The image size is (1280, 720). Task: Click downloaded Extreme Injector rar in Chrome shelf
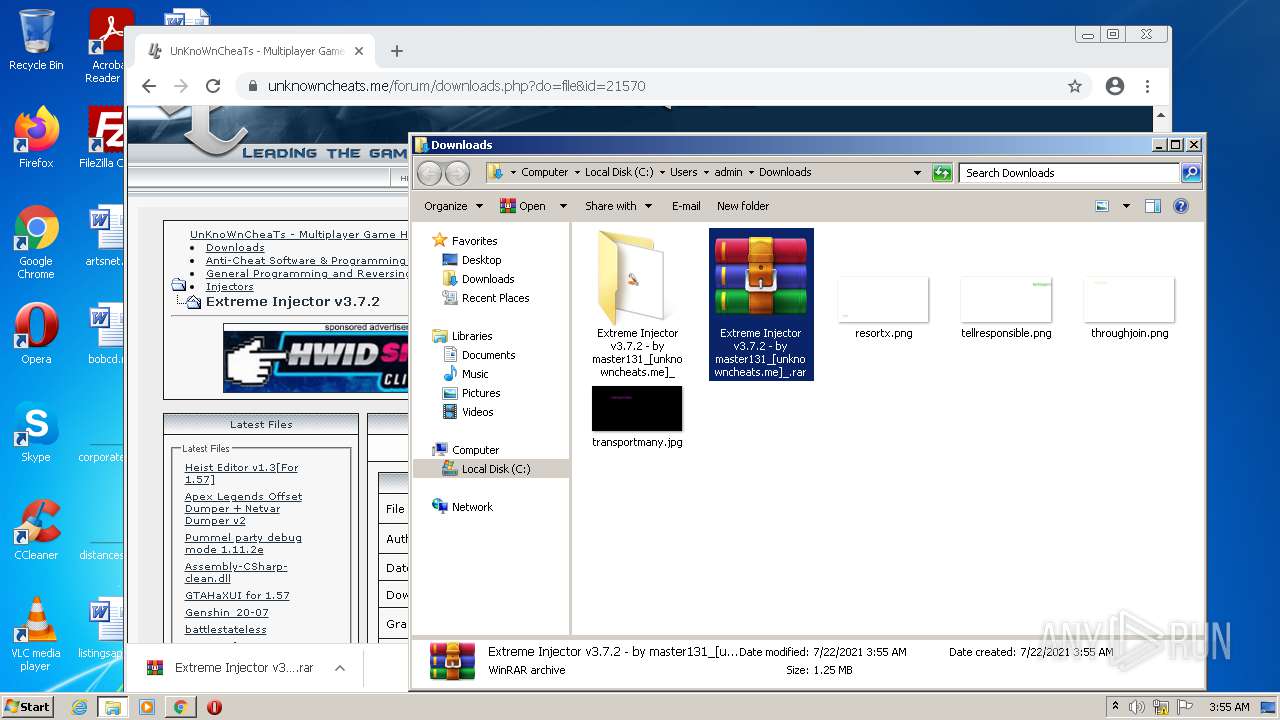tap(232, 668)
